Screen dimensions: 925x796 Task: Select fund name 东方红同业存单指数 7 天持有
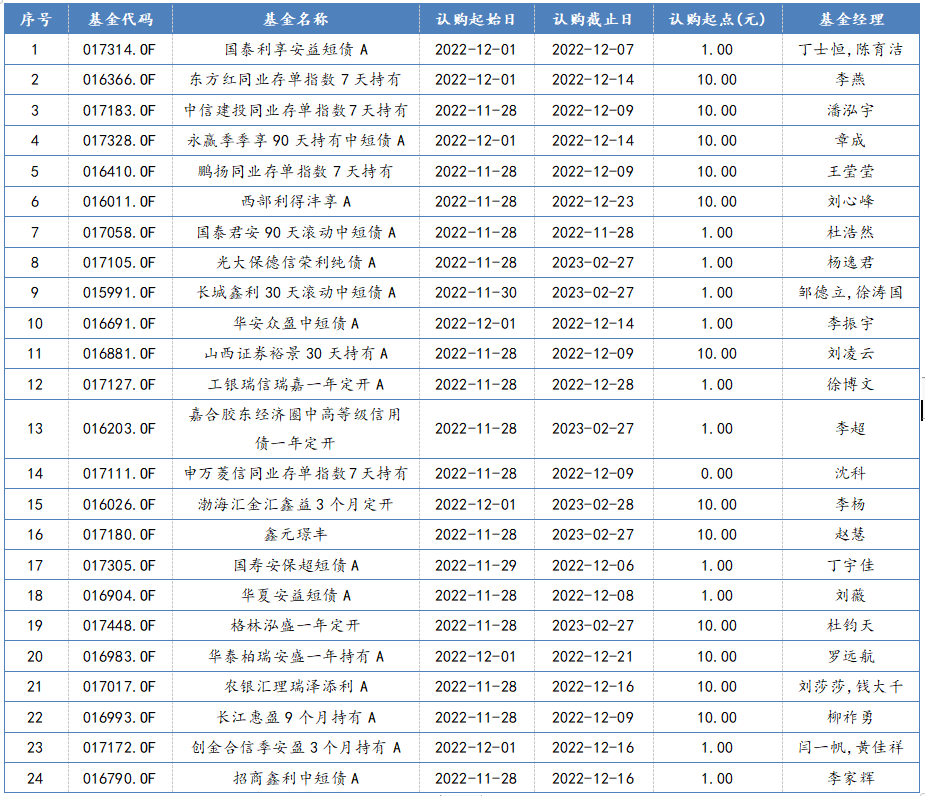click(296, 80)
